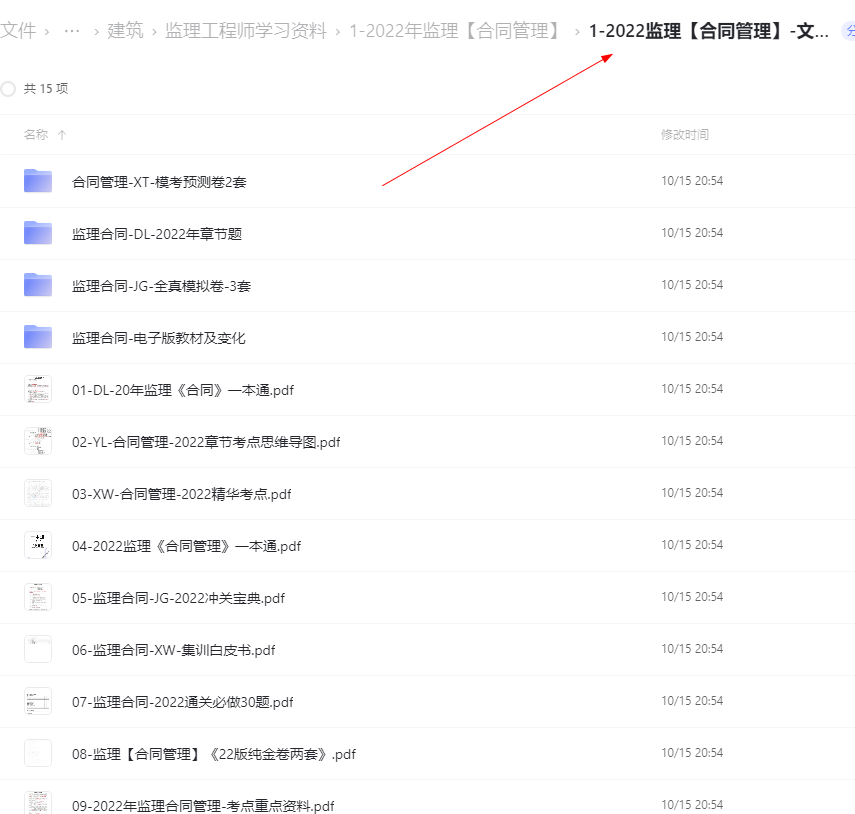
Task: Click PDF thumbnail of 06-监理合同-XW-集训白皮书
Action: click(38, 649)
